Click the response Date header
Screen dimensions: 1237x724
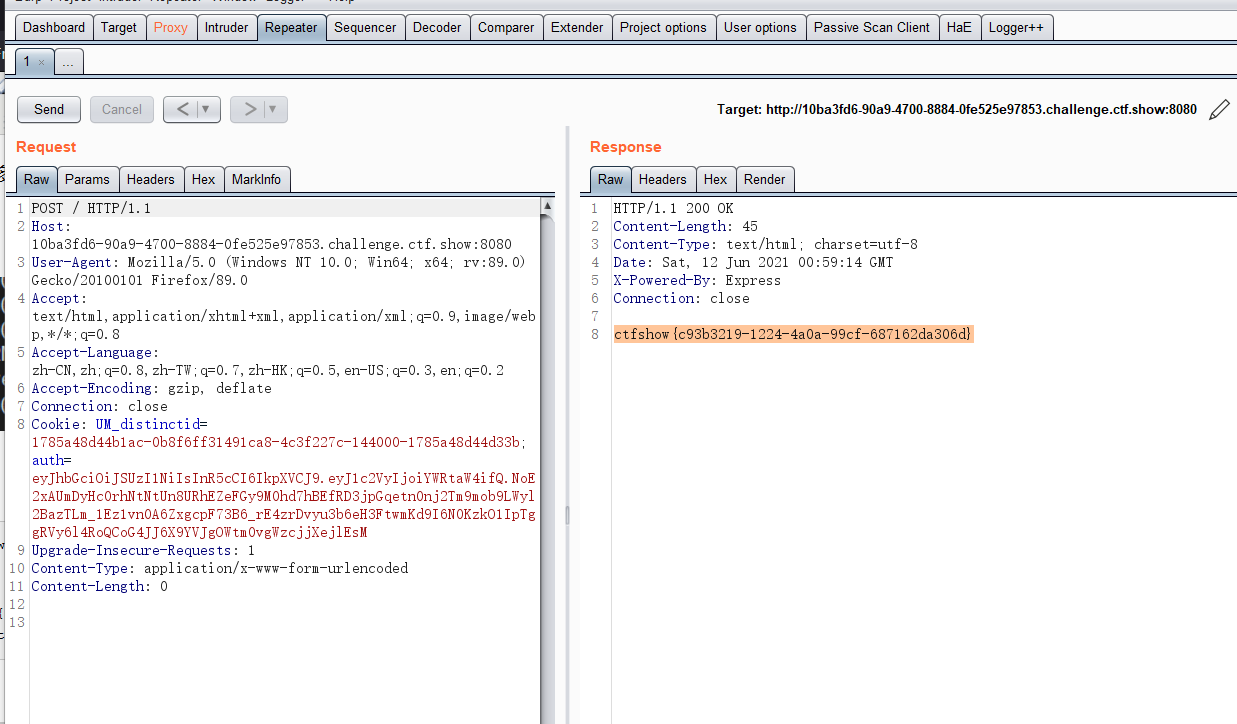(x=753, y=262)
